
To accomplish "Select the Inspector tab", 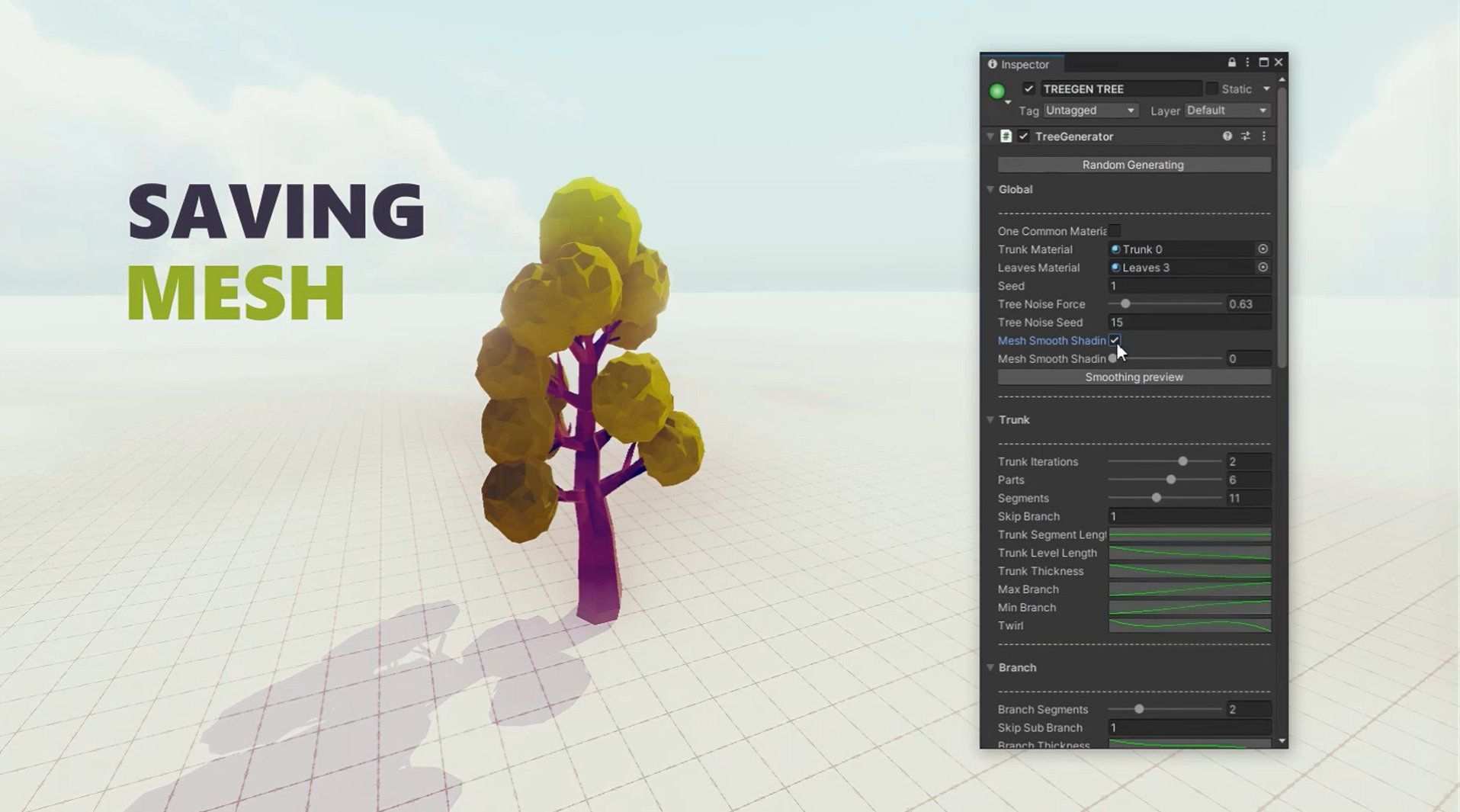I will 1019,64.
